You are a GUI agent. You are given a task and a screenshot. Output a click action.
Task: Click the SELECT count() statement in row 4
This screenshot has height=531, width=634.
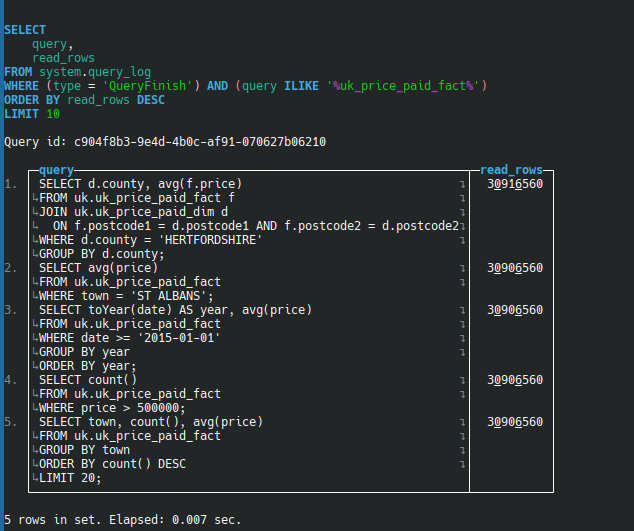pos(88,380)
